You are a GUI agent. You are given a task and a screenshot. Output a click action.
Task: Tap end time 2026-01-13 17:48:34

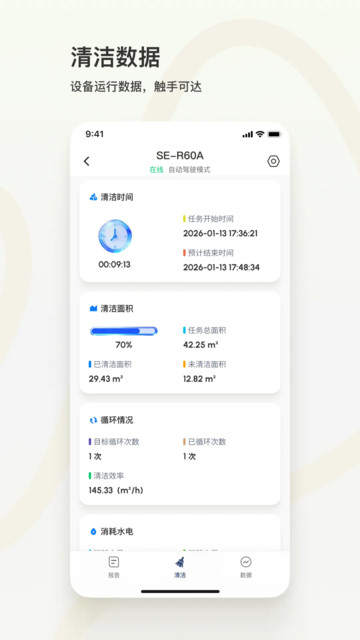(221, 267)
